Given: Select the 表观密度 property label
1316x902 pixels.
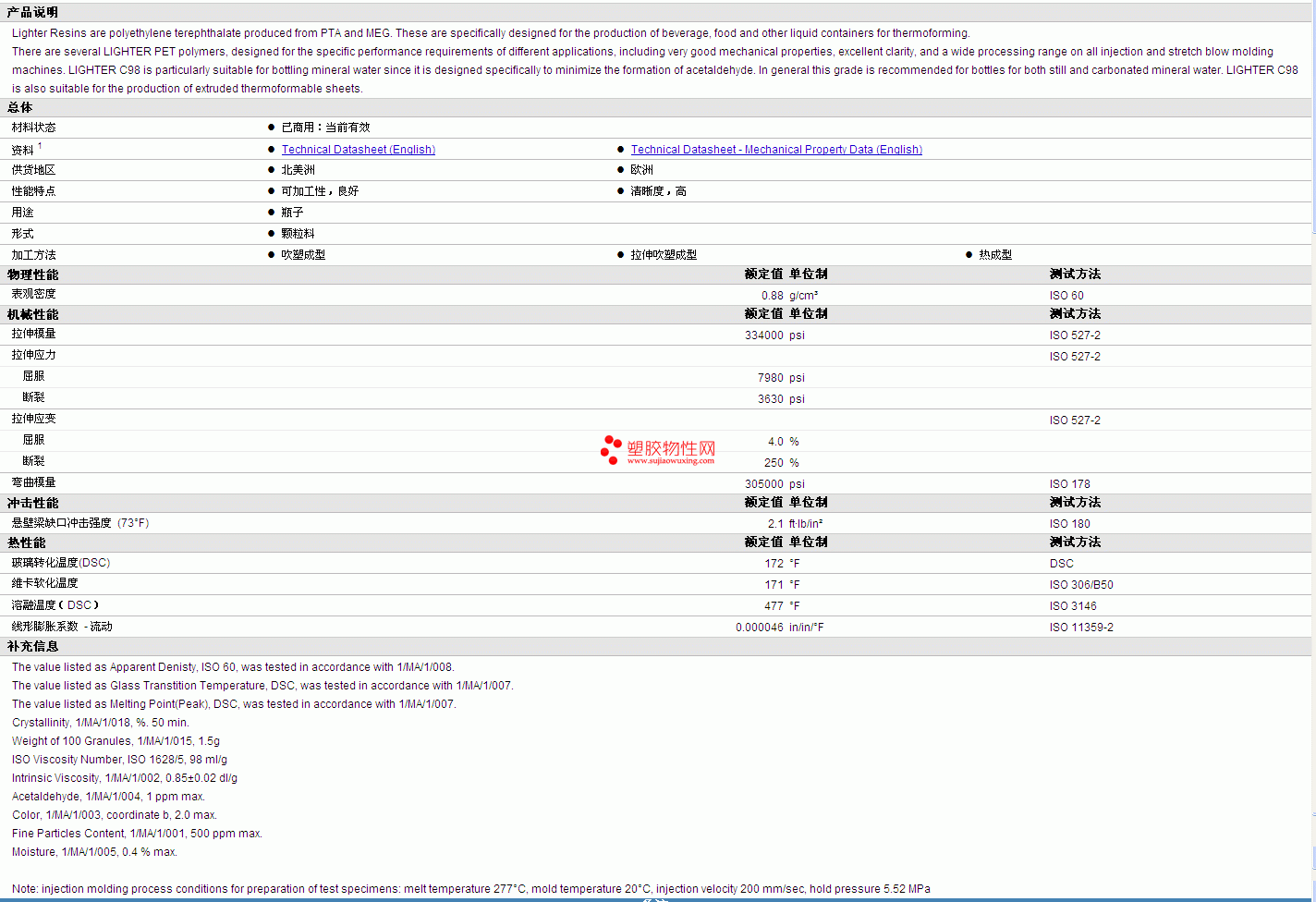Looking at the screenshot, I should tap(33, 294).
